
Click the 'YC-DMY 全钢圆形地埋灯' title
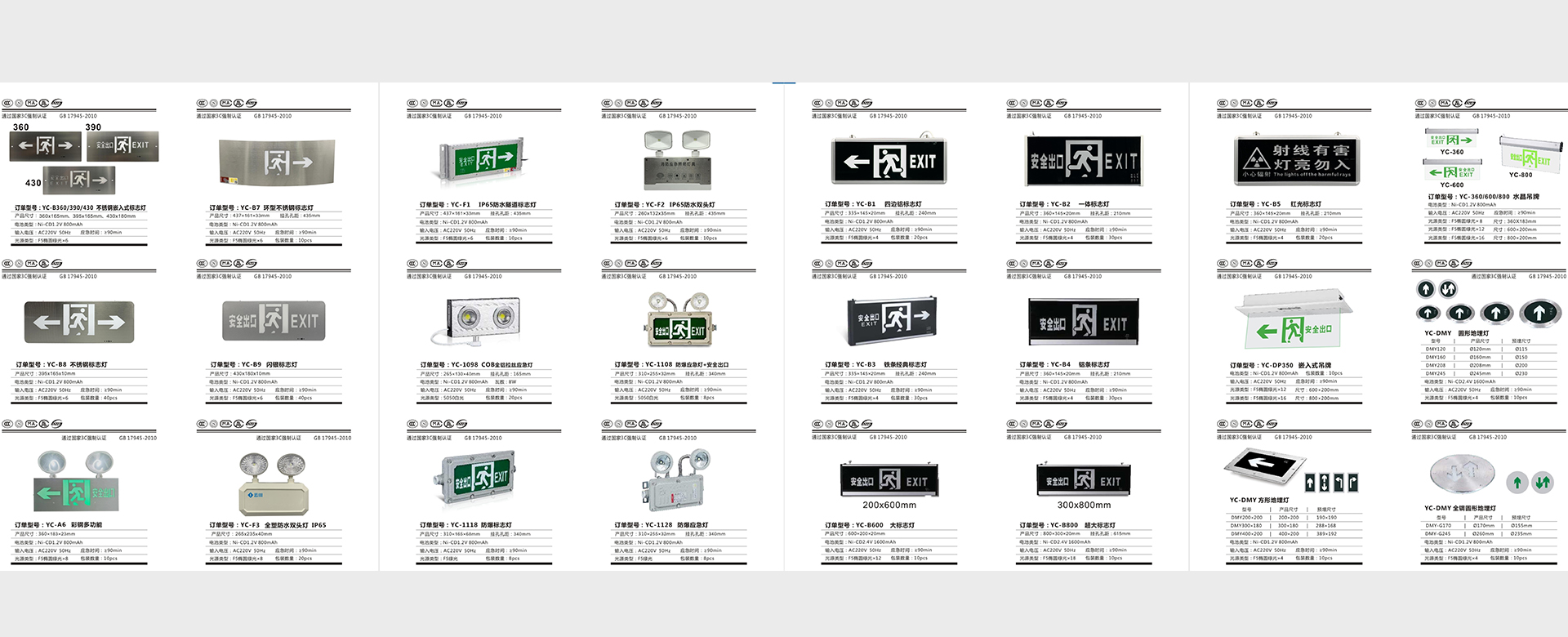tap(1460, 508)
